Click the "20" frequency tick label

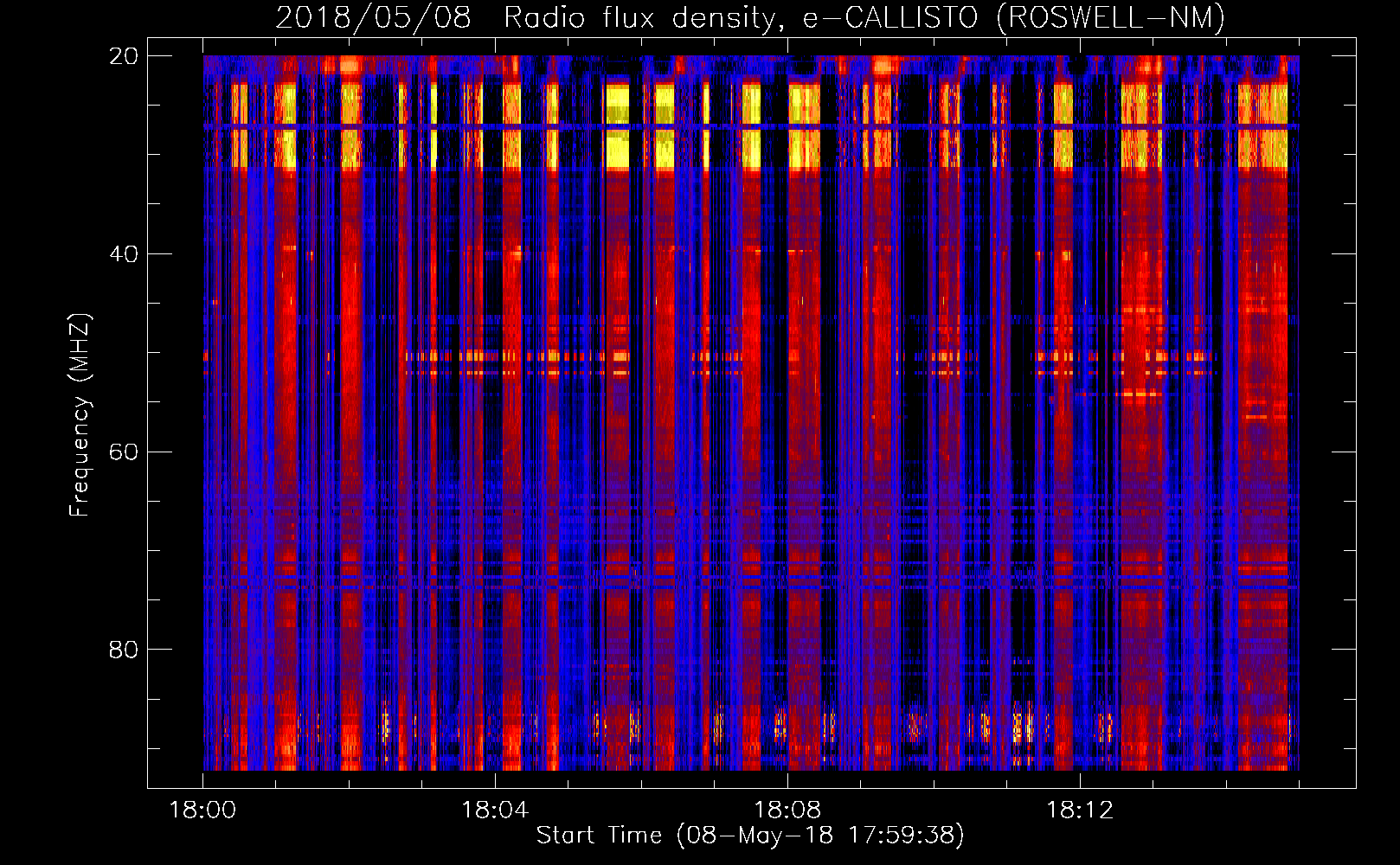pos(124,56)
